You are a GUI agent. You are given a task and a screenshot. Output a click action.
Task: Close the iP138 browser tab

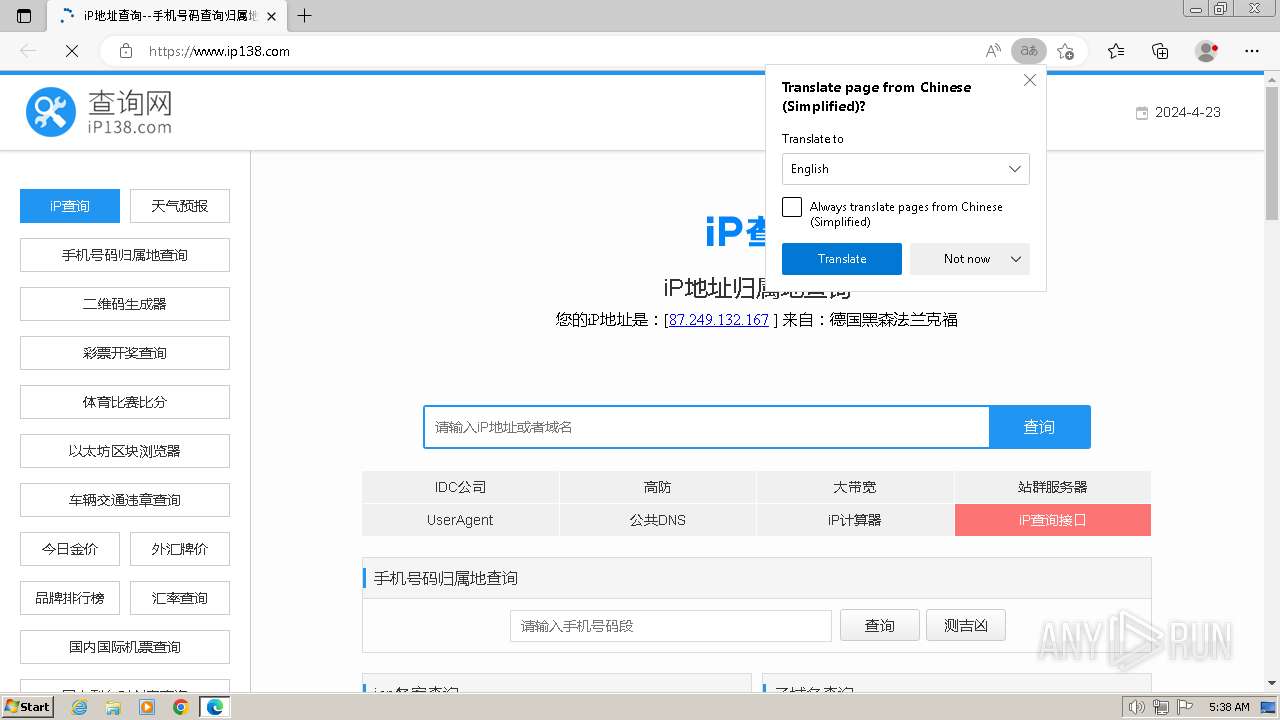tap(271, 16)
